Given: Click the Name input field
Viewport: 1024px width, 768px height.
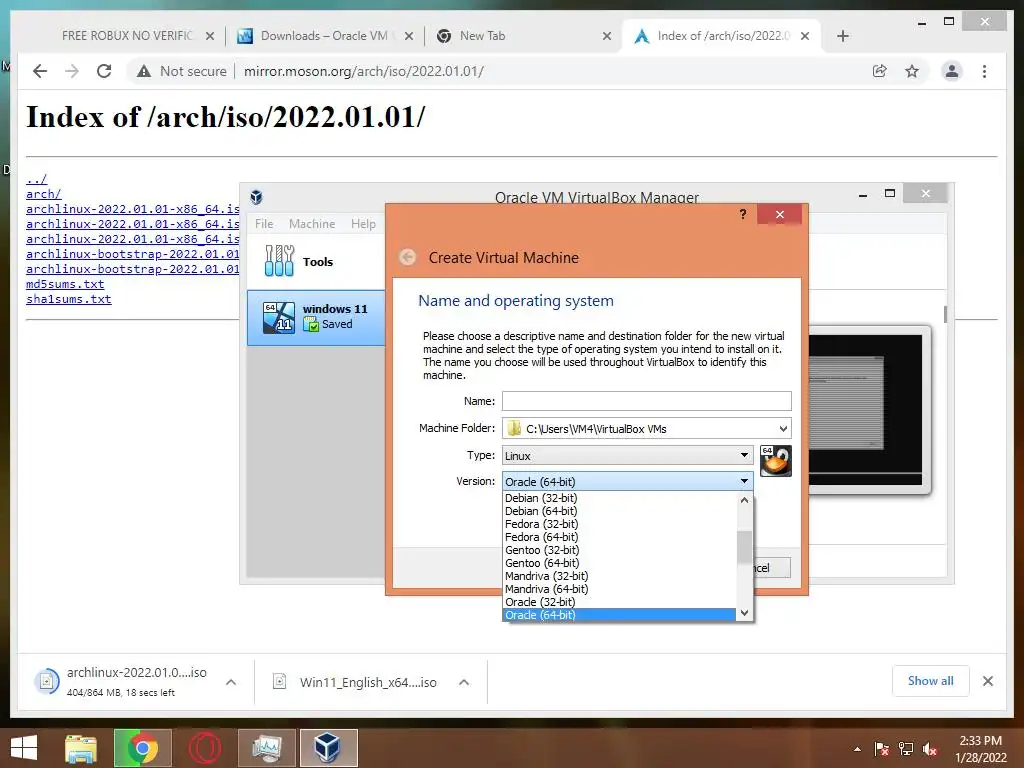Looking at the screenshot, I should pos(647,401).
